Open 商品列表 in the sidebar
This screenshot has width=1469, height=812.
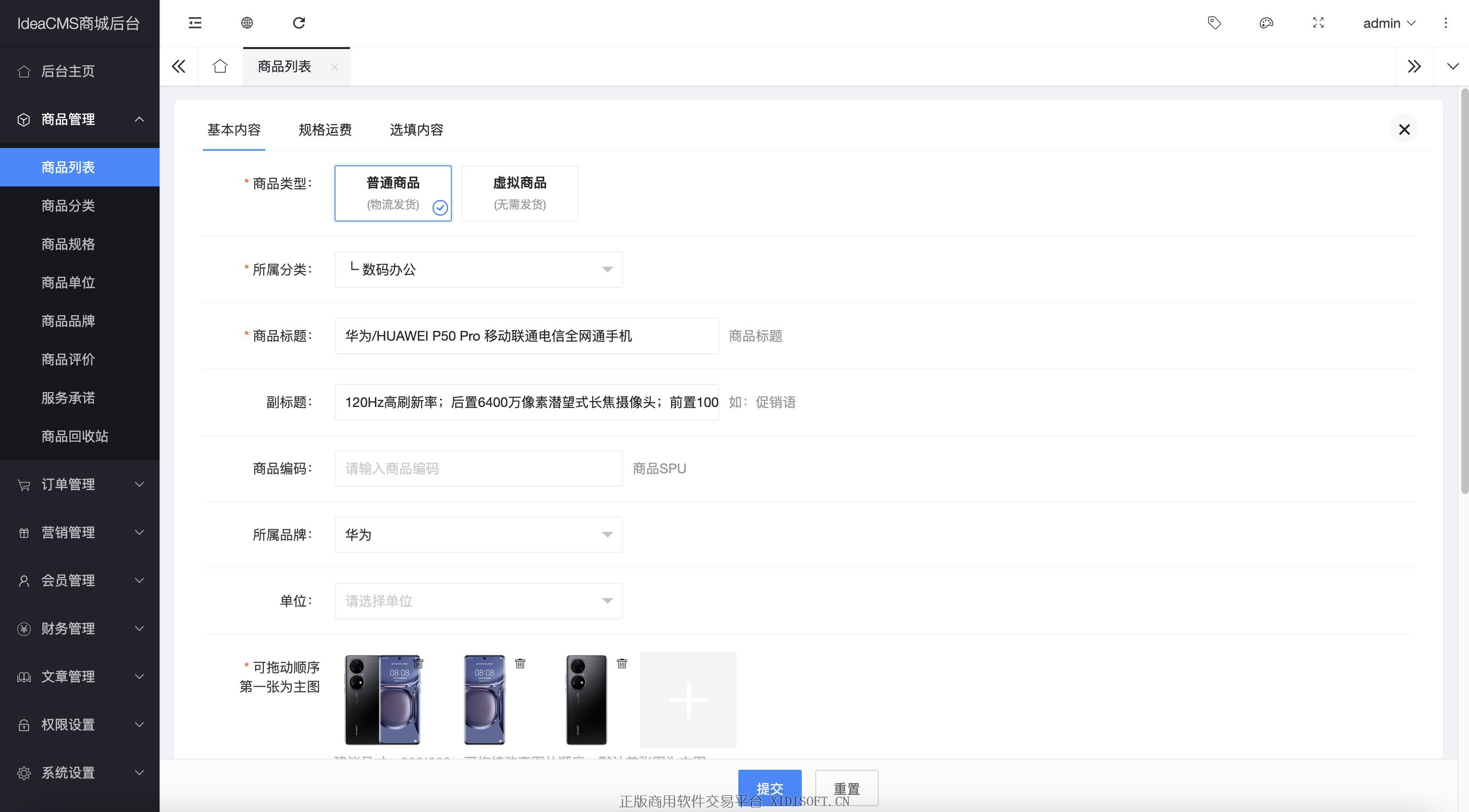[80, 167]
